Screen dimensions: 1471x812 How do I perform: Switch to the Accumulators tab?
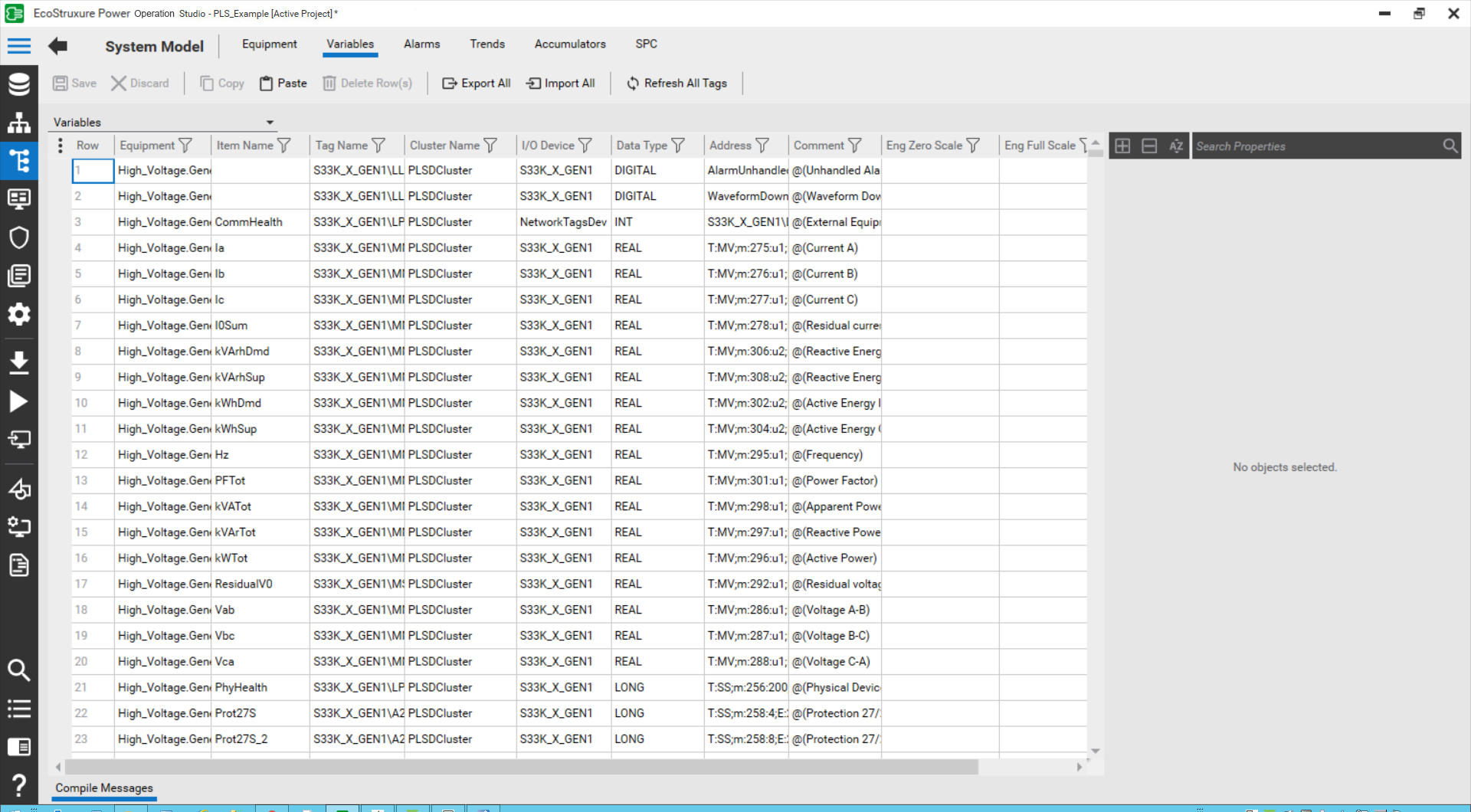click(x=570, y=44)
